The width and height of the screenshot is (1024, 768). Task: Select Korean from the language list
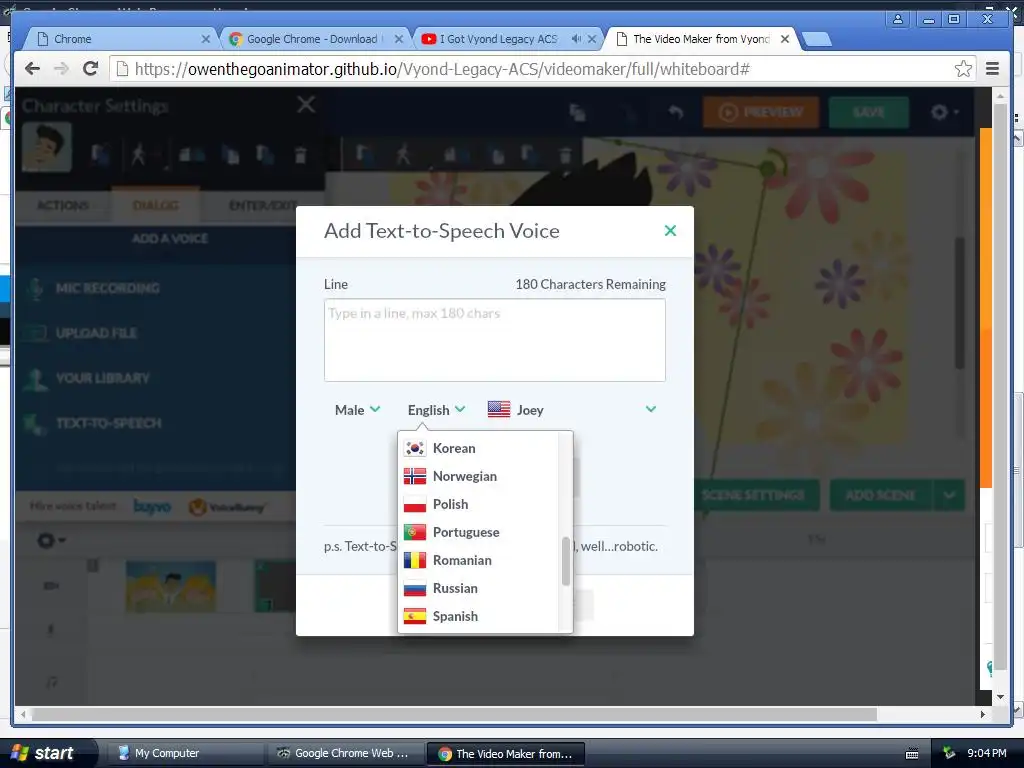(478, 448)
